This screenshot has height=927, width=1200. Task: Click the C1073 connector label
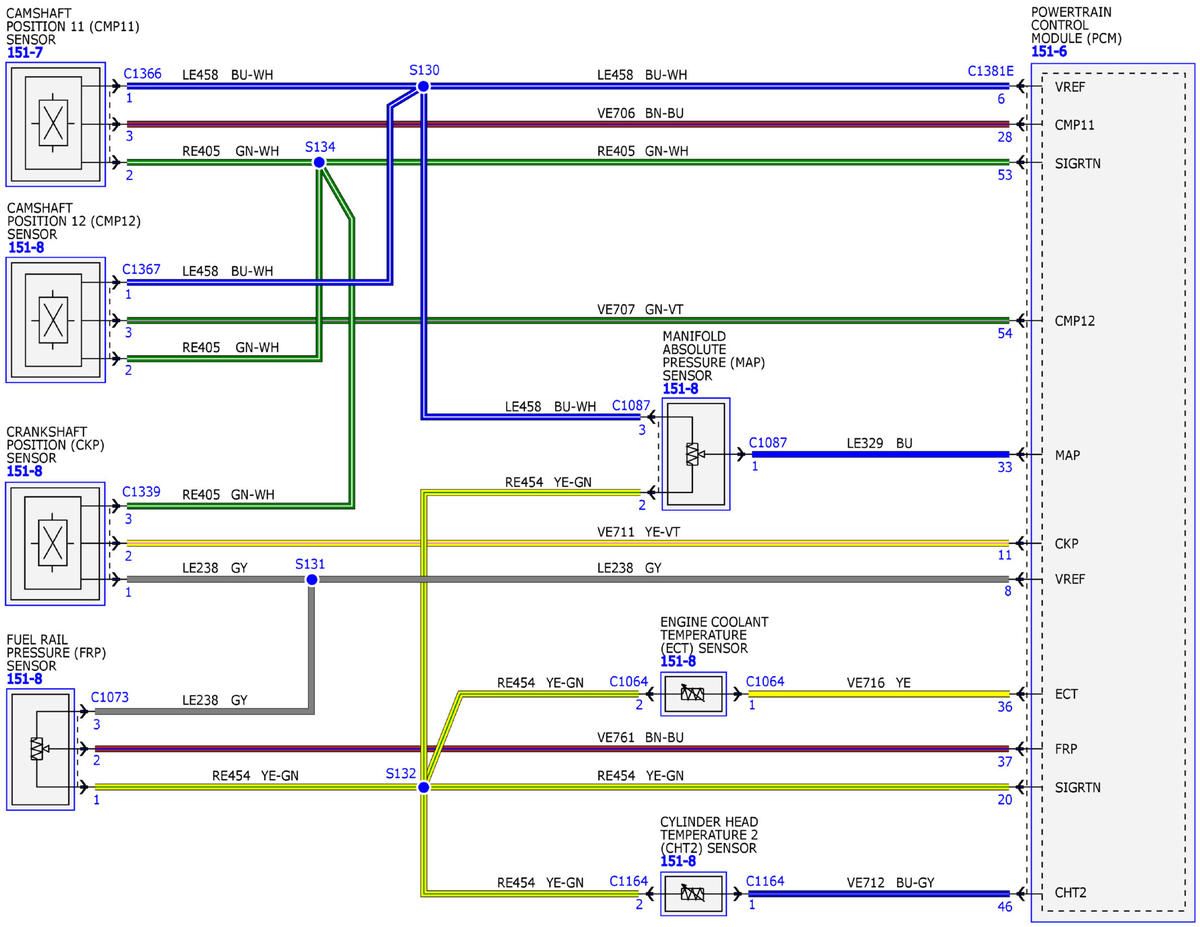109,697
